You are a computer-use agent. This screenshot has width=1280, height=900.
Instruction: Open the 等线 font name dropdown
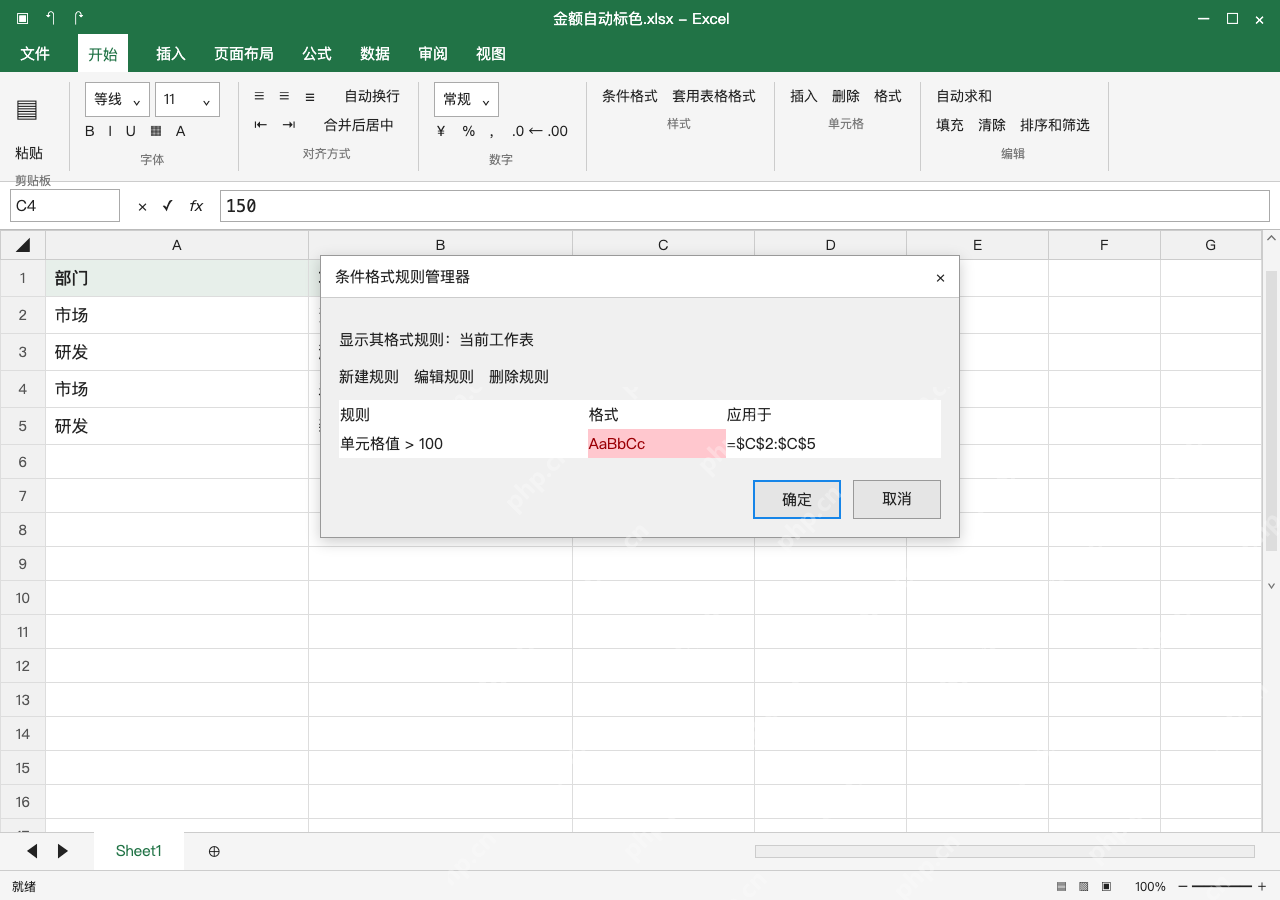point(118,99)
